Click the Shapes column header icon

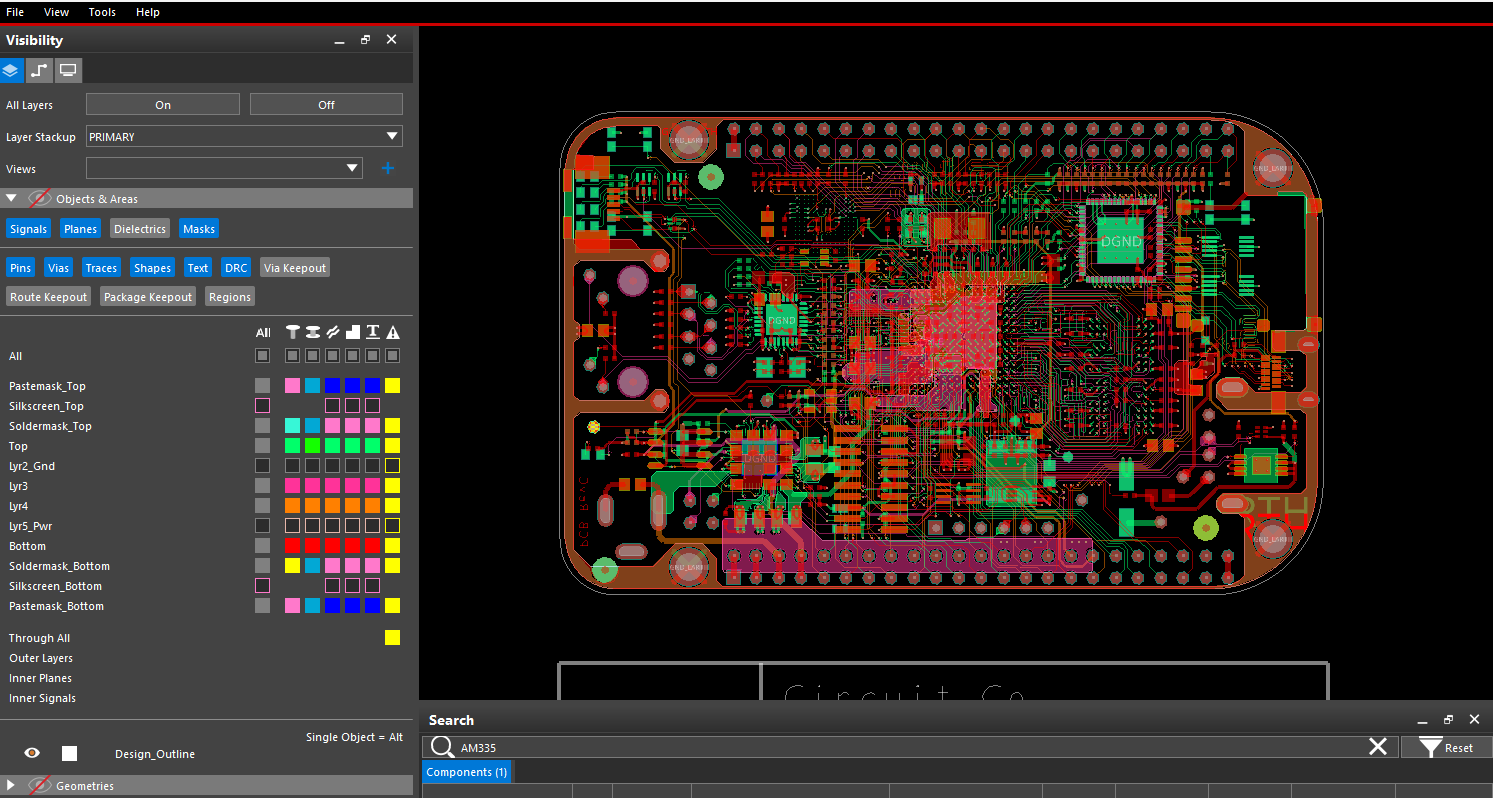click(352, 332)
